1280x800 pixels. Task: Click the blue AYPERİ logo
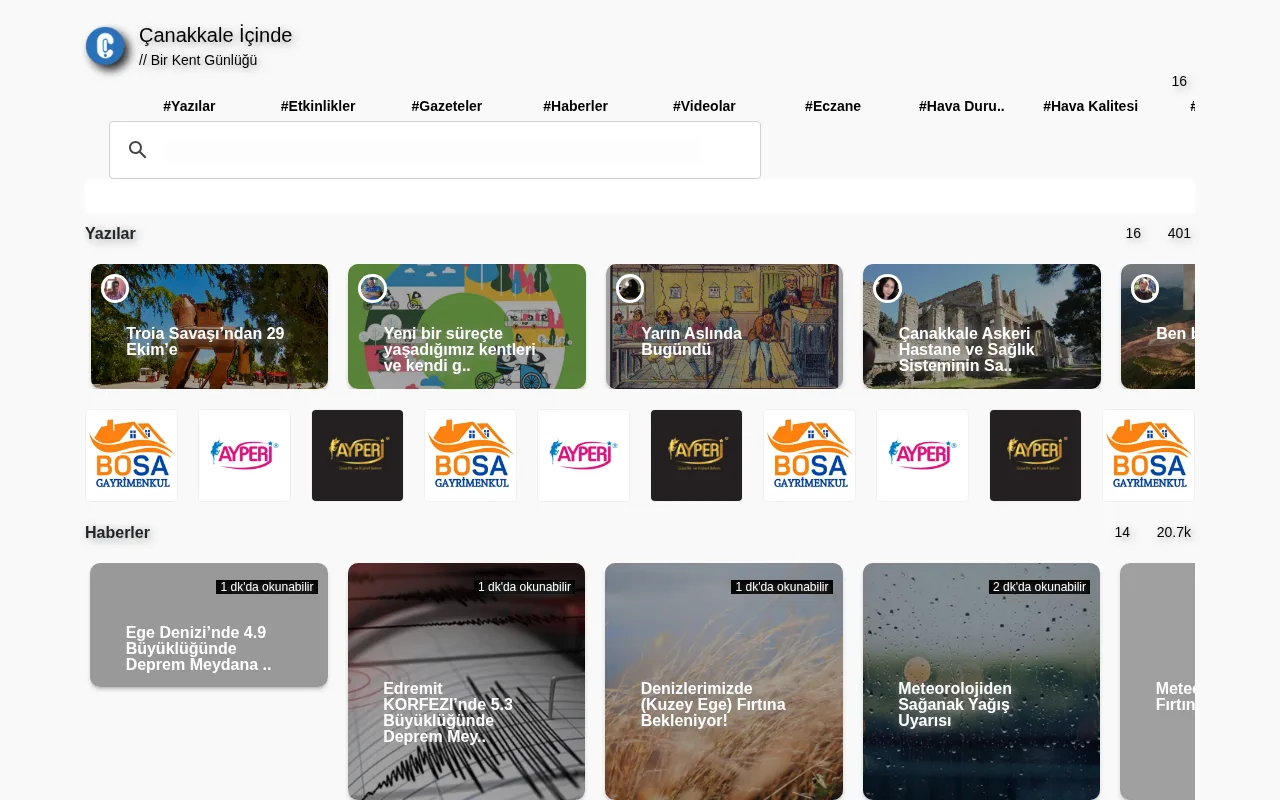click(244, 455)
